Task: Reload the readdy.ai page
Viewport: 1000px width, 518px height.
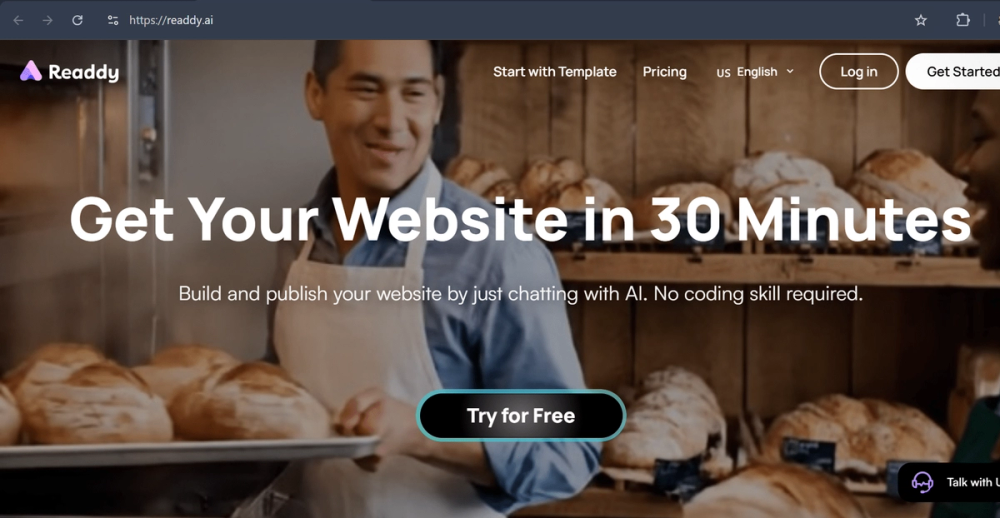Action: (x=77, y=20)
